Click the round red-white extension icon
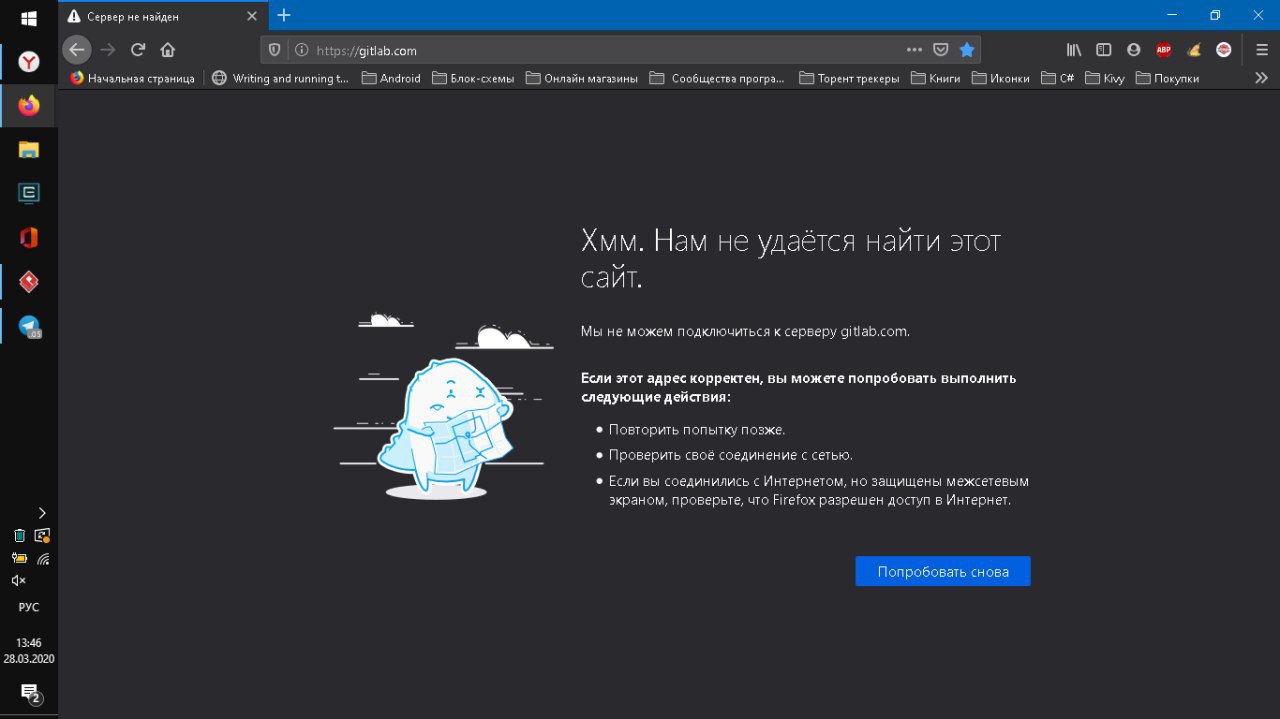The width and height of the screenshot is (1280, 719). [x=1223, y=50]
